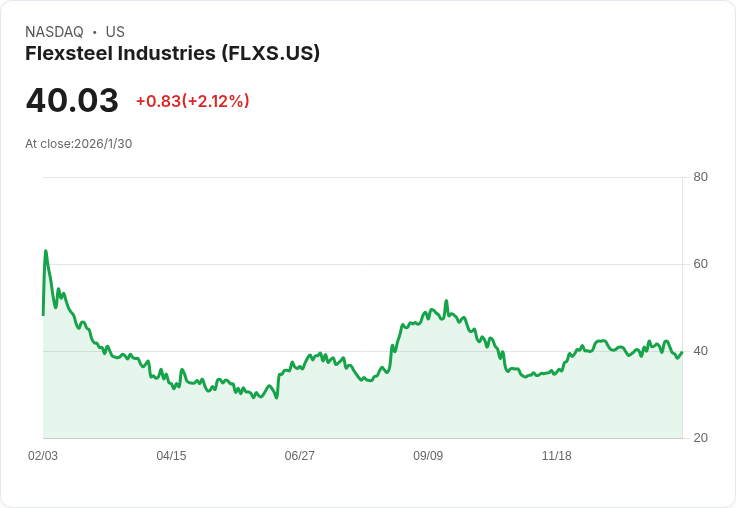Select the 02/03 date axis label
The height and width of the screenshot is (508, 736).
[43, 456]
